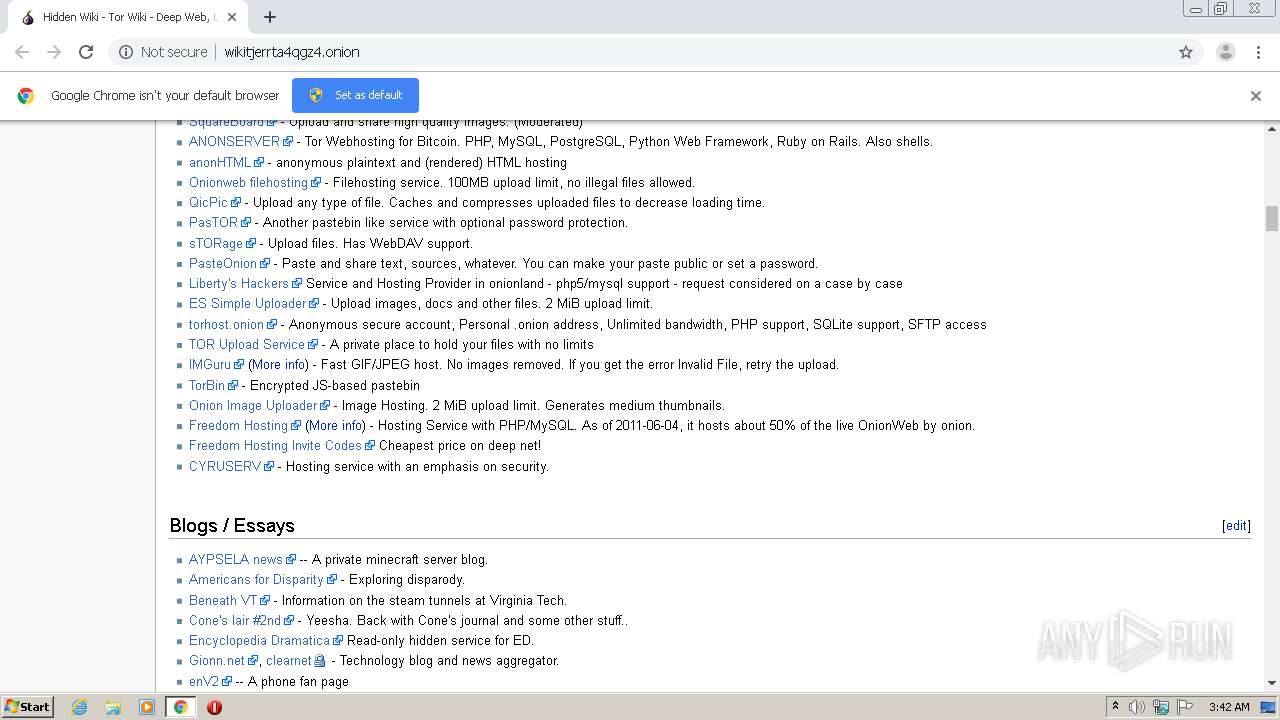Reload the current page

86,52
